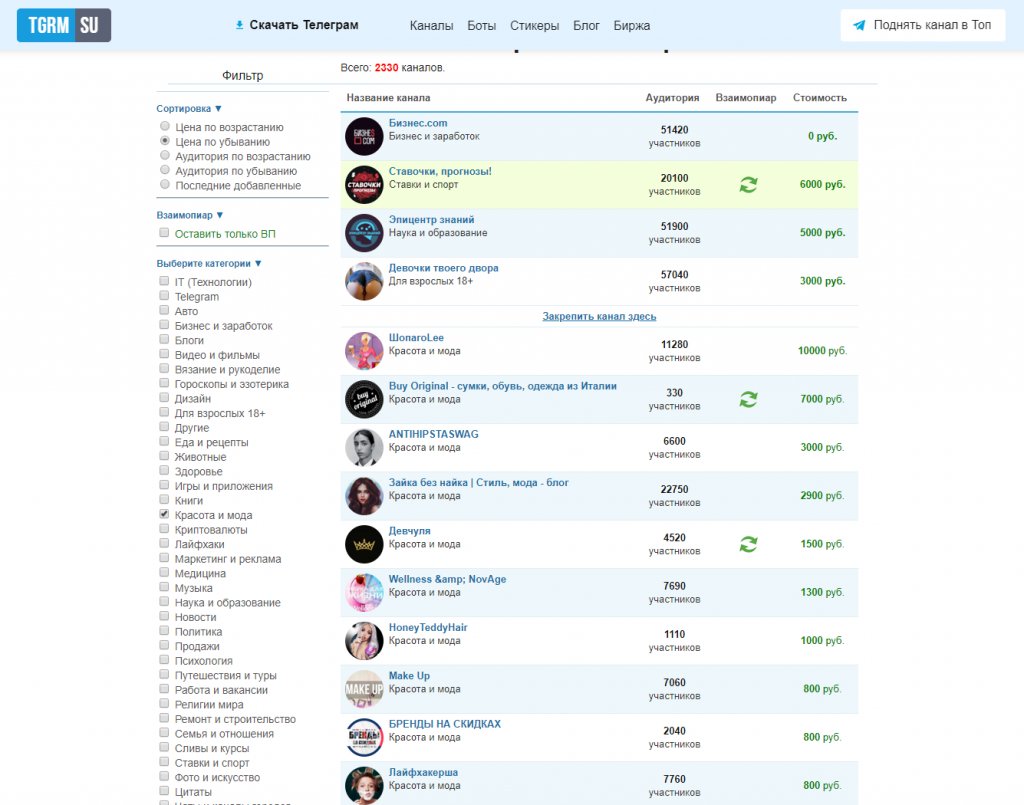Screen dimensions: 1024x805
Task: Click the TGRM SU site logo
Action: [x=63, y=25]
